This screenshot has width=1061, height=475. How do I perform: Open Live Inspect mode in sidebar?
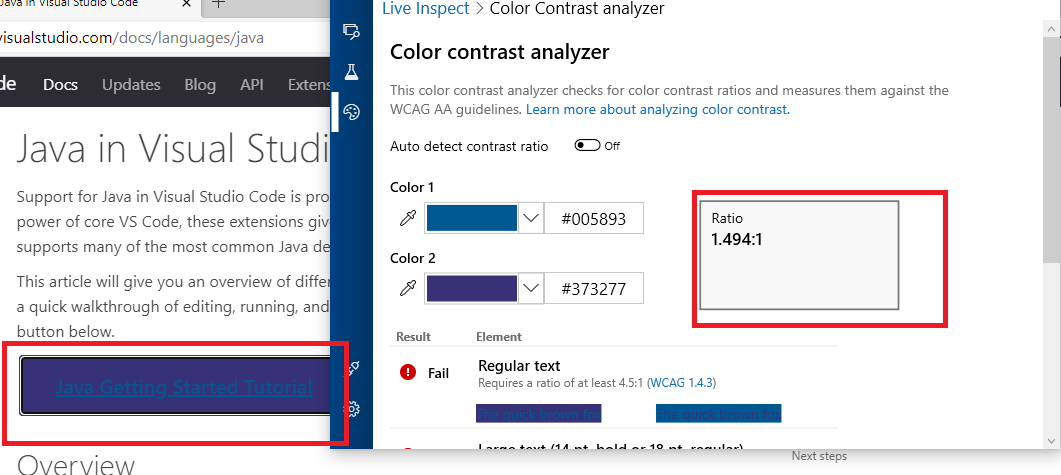click(351, 30)
